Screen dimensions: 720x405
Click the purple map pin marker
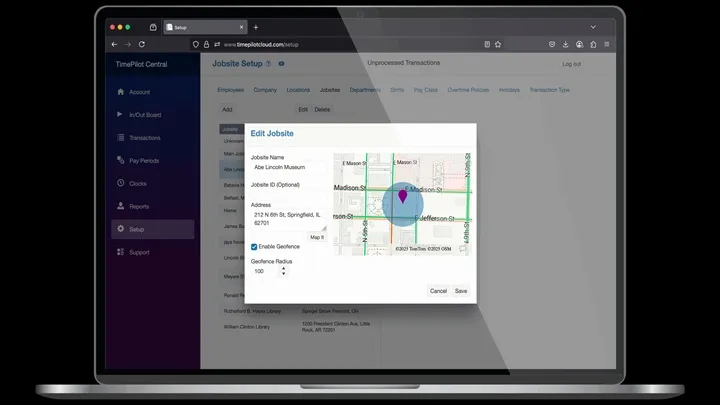point(403,195)
